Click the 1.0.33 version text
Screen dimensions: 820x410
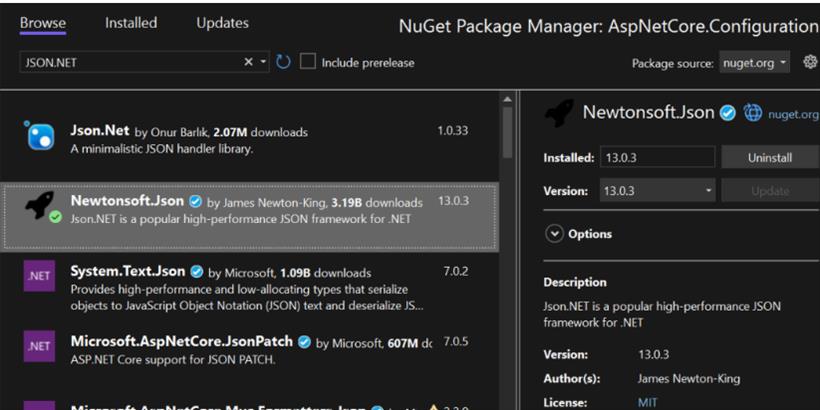(452, 130)
